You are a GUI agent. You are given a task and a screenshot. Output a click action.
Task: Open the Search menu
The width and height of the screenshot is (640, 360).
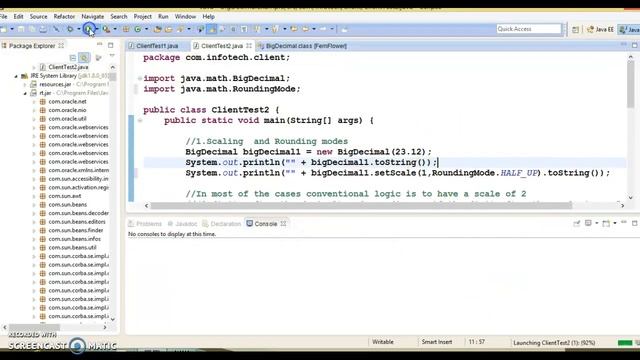click(119, 17)
